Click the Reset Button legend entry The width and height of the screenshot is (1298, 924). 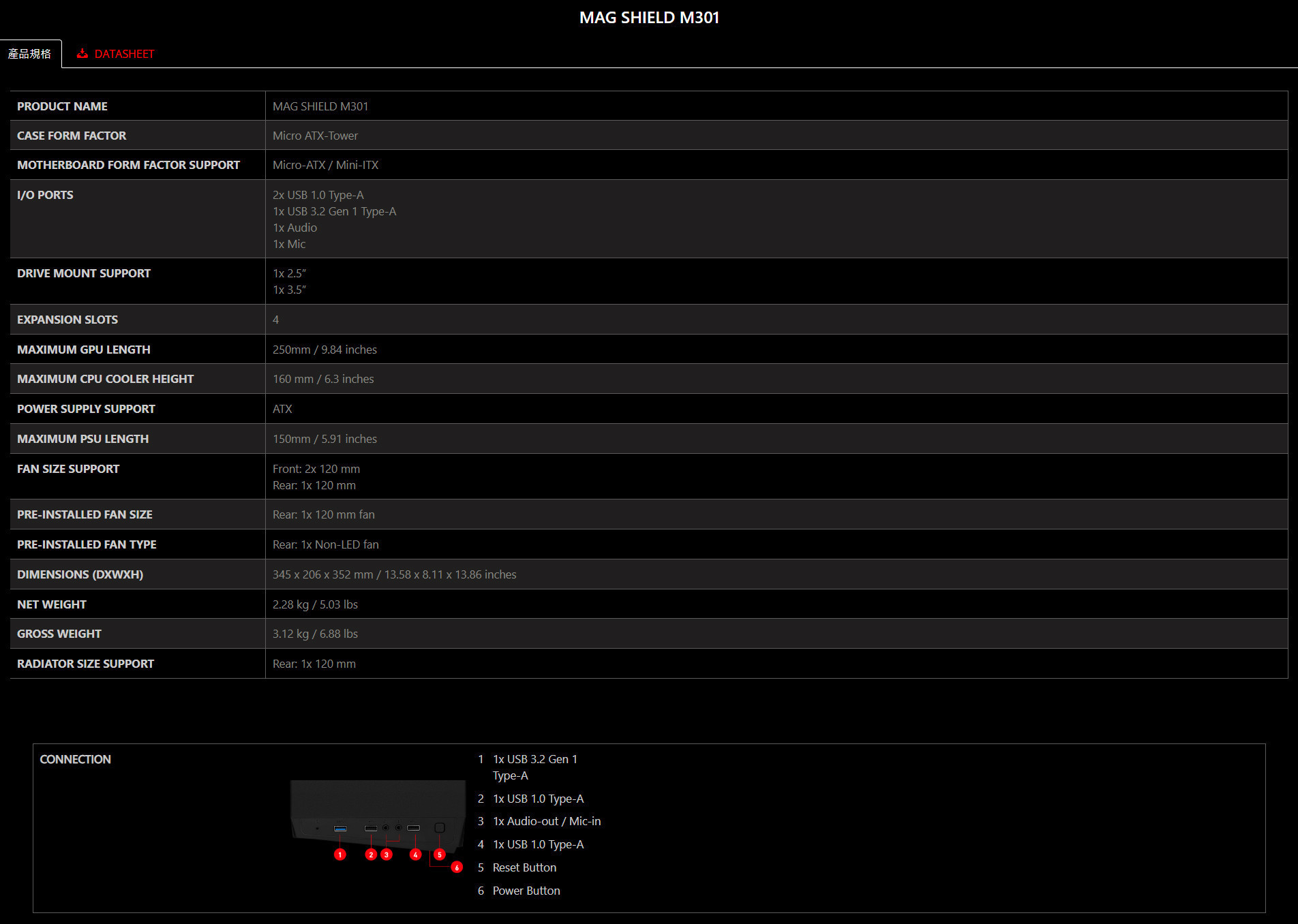click(x=524, y=867)
